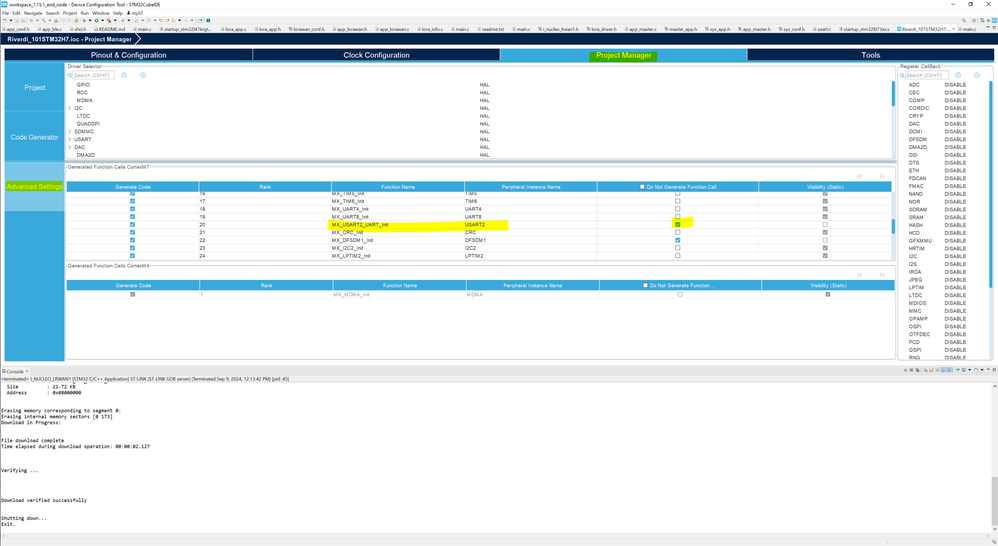Click the previous-result arrow icon beside Driver Selector search
The width and height of the screenshot is (998, 546).
click(124, 75)
